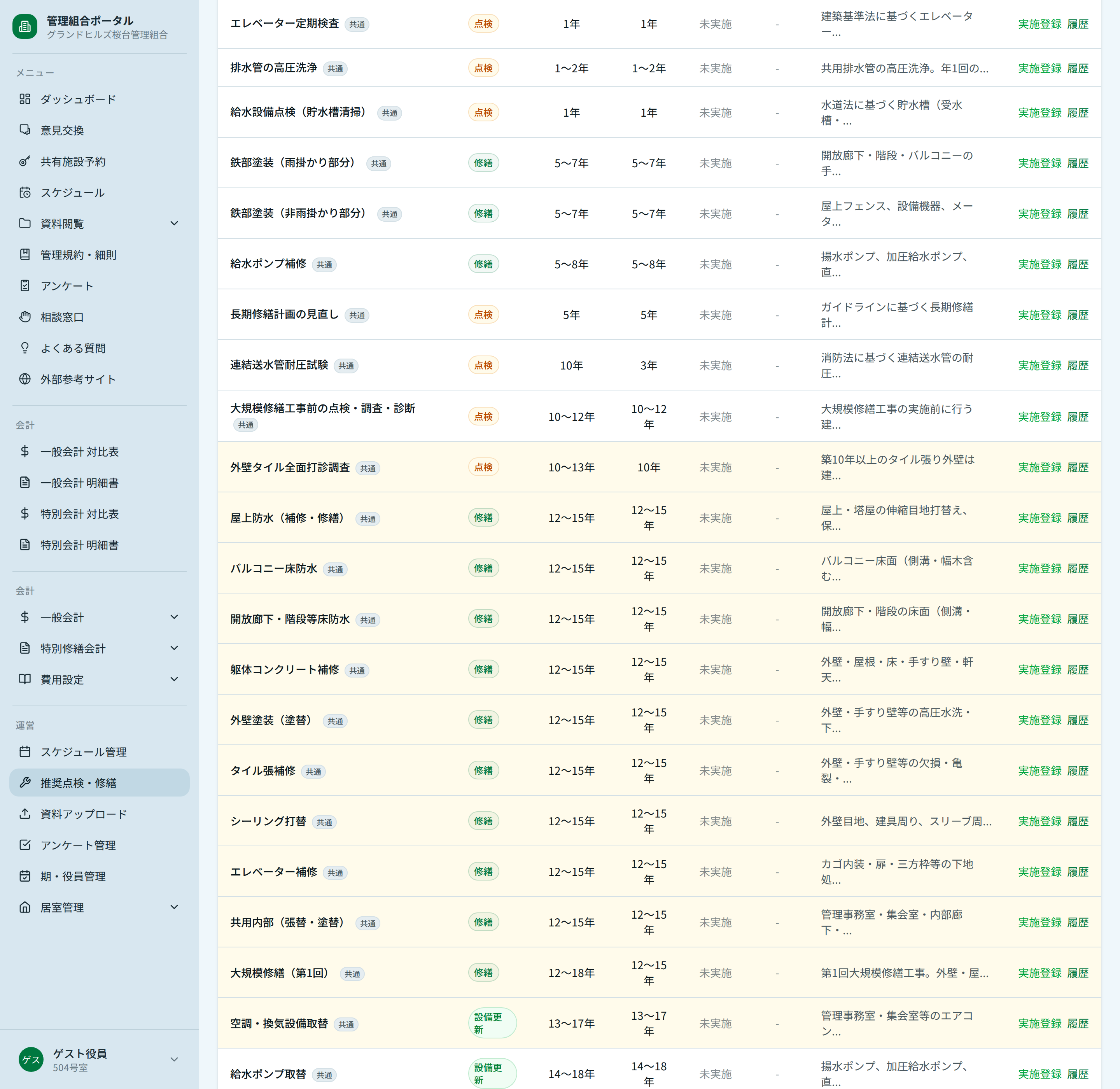Image resolution: width=1120 pixels, height=1089 pixels.
Task: Open 外部参考サイト globe icon
Action: point(25,379)
